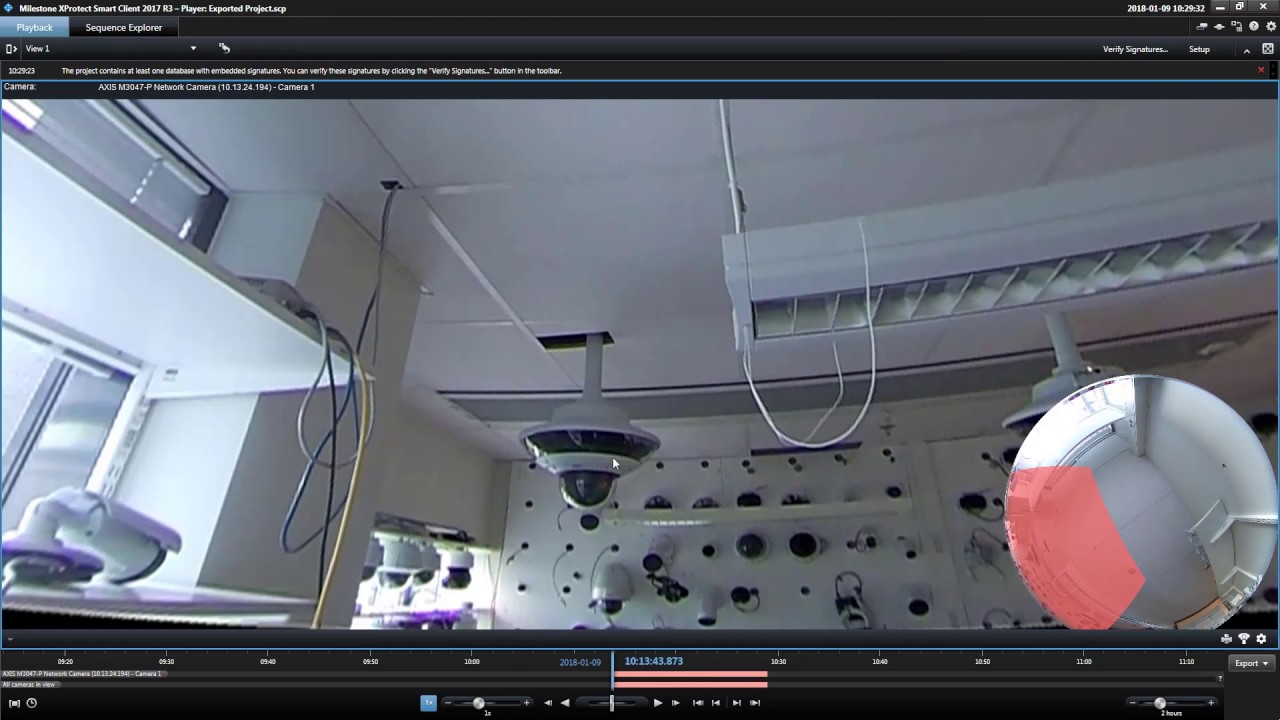Open the Export dropdown

[1251, 663]
